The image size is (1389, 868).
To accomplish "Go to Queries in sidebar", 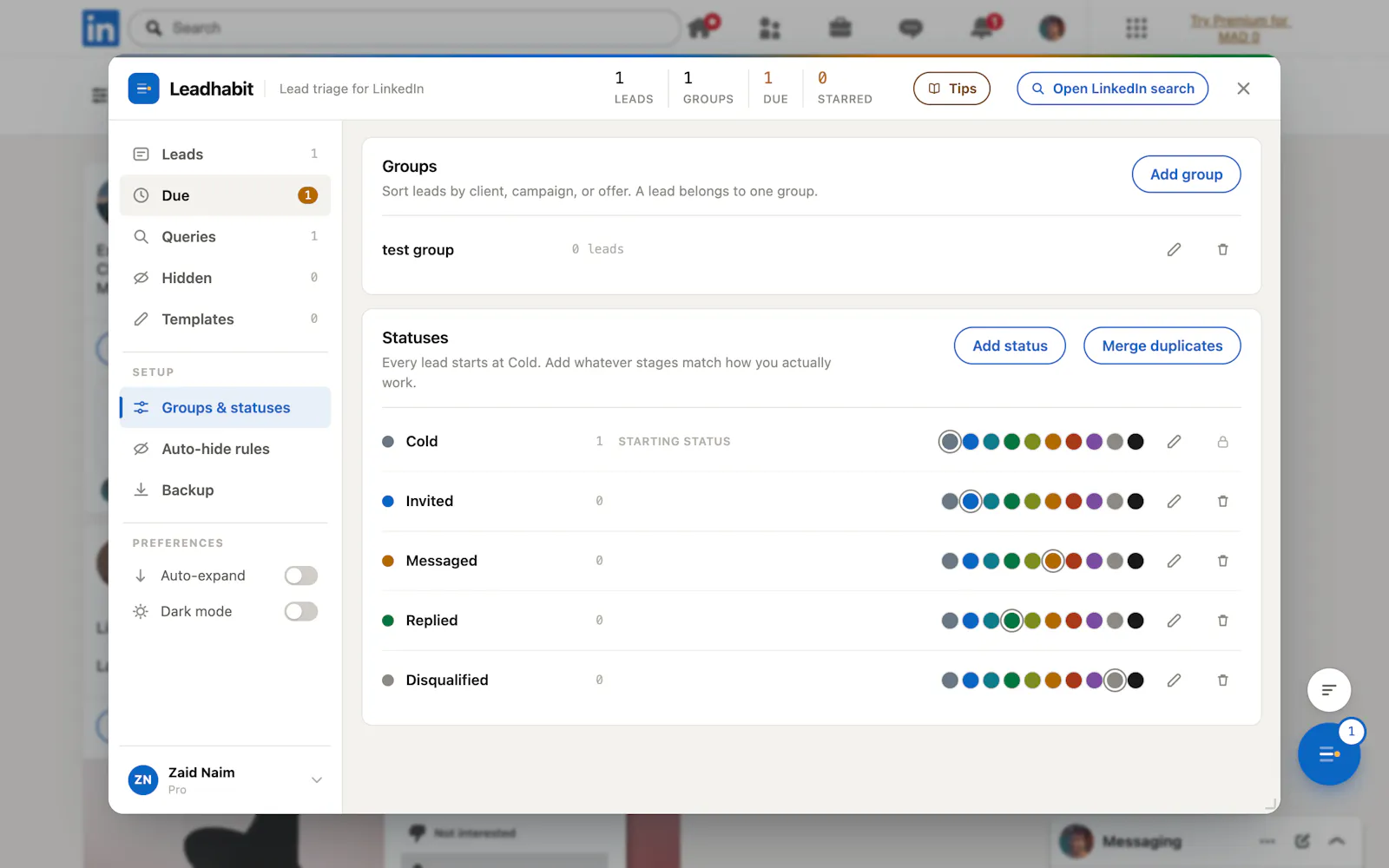I will (225, 237).
